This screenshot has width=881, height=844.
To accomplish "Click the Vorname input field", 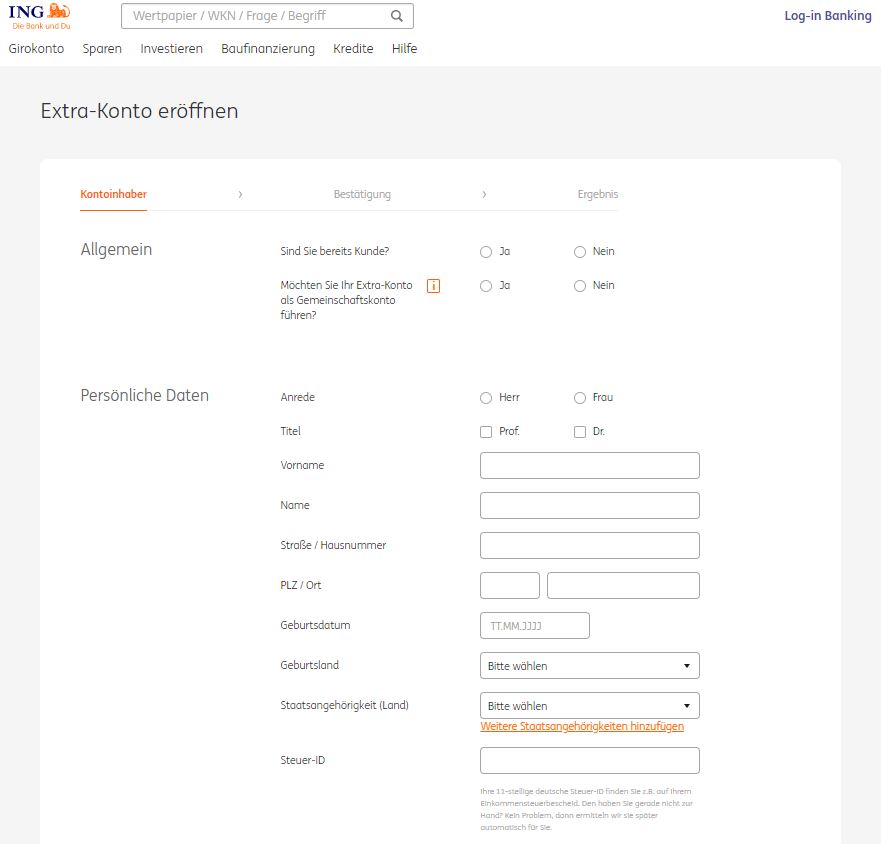I will pyautogui.click(x=590, y=466).
